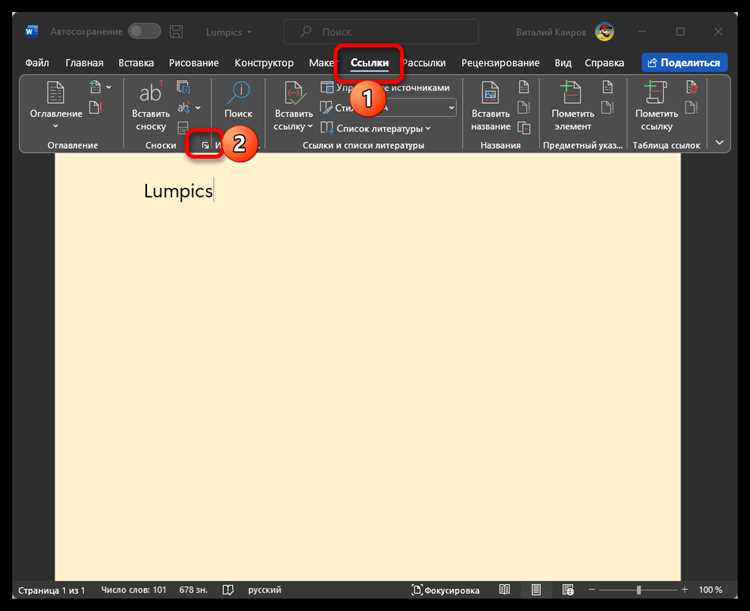
Task: Open the Вставить ссылку dropdown
Action: (x=309, y=127)
